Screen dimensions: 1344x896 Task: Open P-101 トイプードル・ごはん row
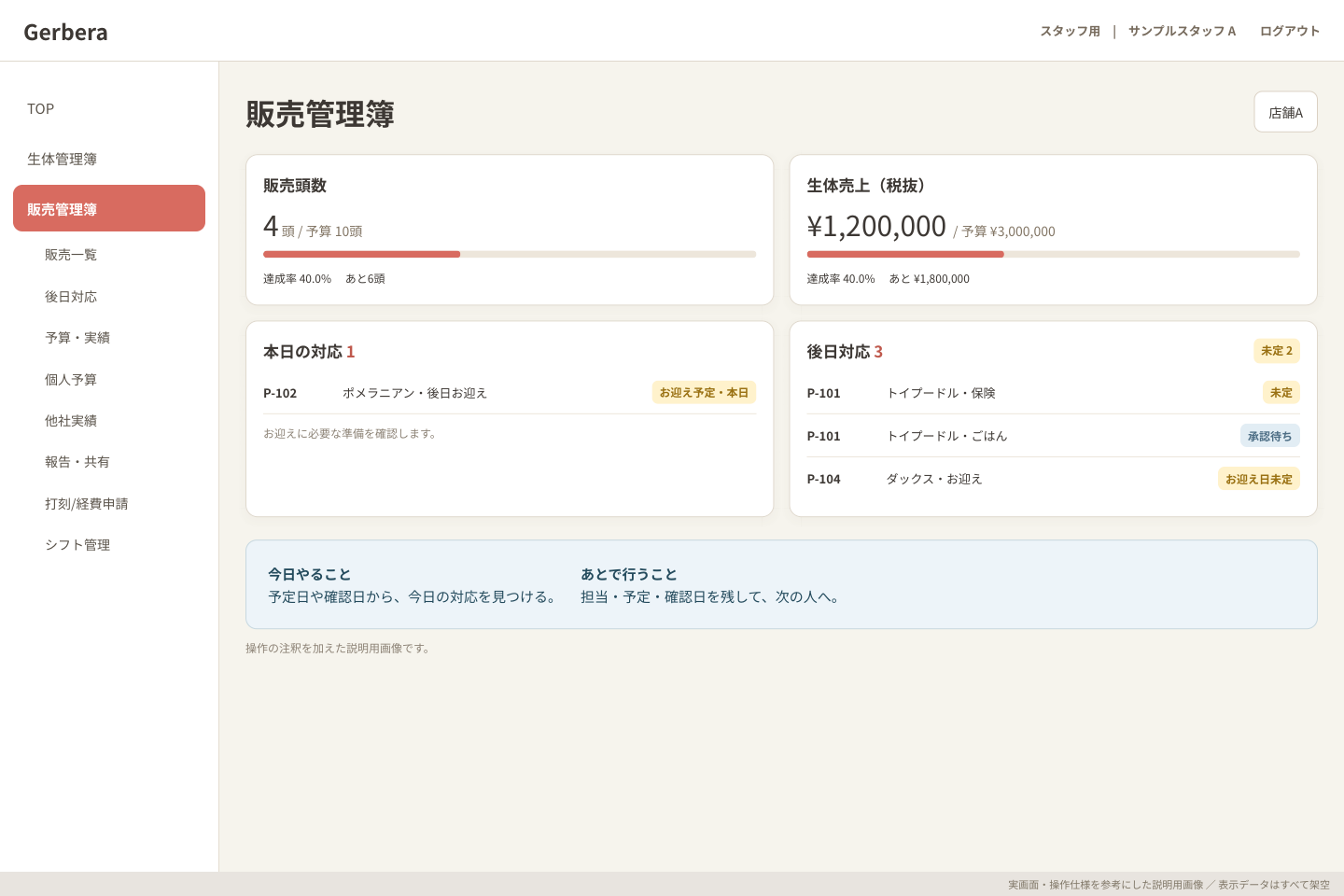pos(1054,436)
